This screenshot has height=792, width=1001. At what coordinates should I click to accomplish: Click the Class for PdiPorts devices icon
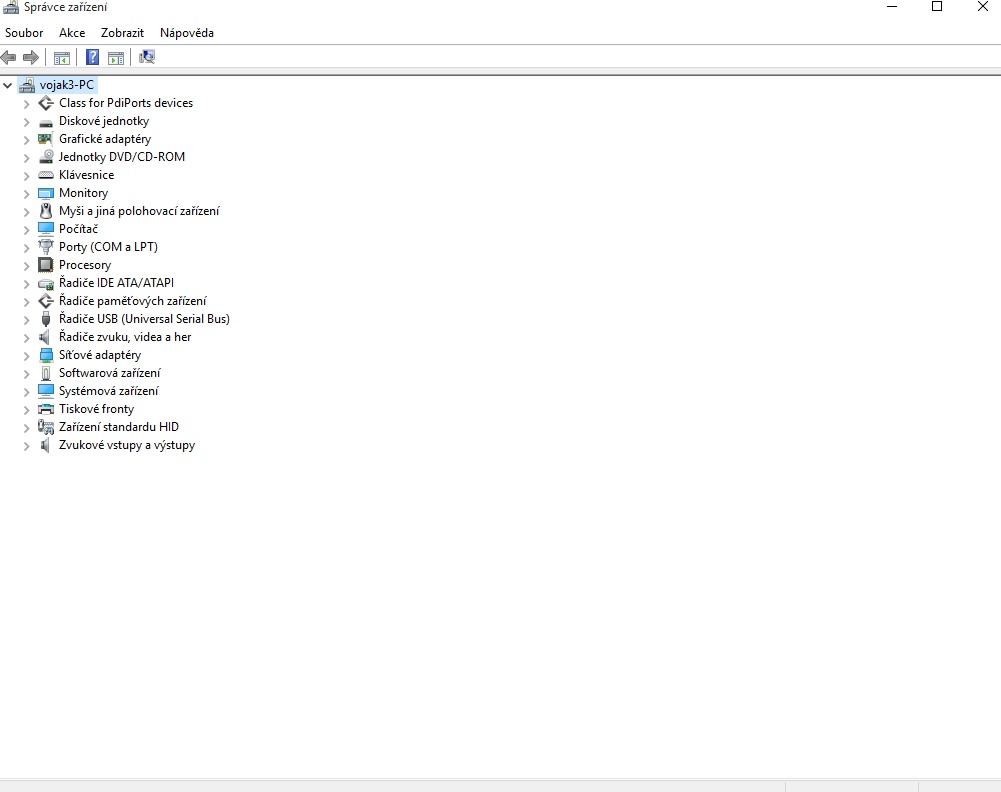[46, 103]
